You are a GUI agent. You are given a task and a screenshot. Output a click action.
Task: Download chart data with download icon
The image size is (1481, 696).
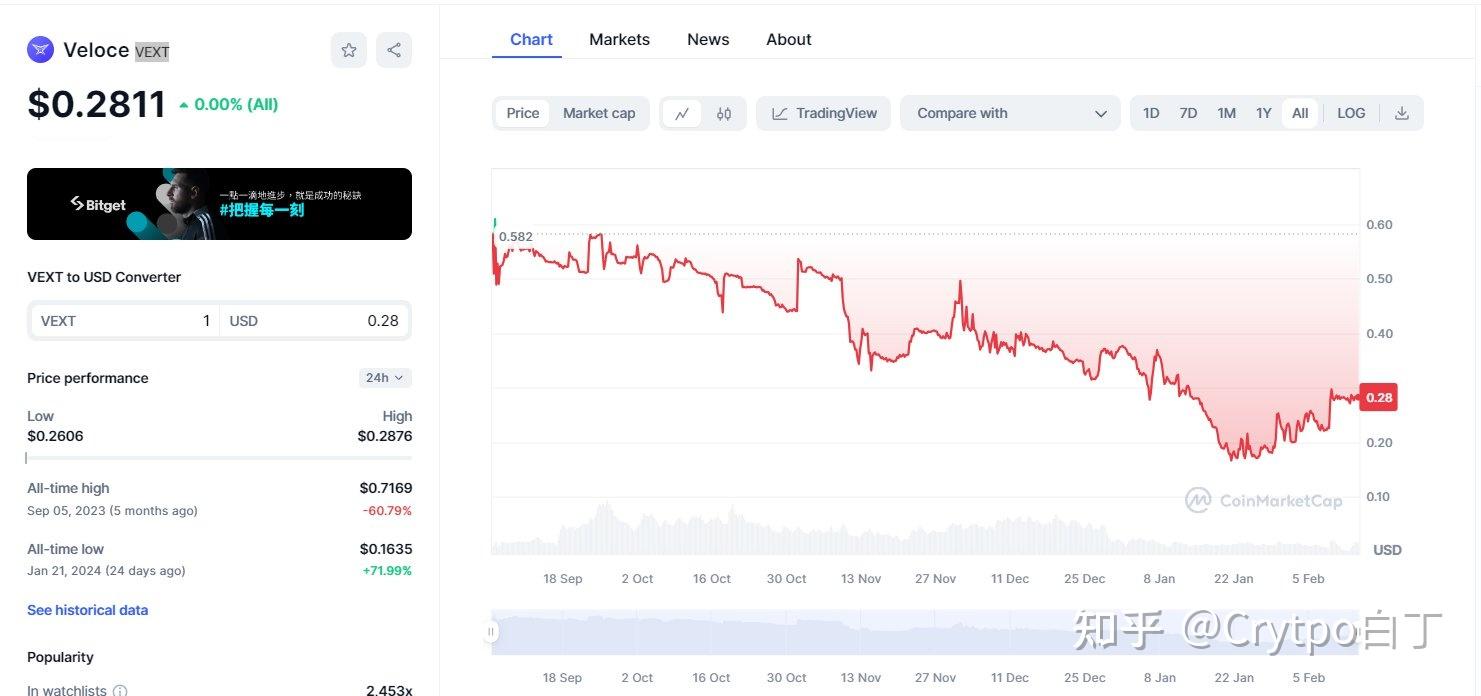(1402, 113)
